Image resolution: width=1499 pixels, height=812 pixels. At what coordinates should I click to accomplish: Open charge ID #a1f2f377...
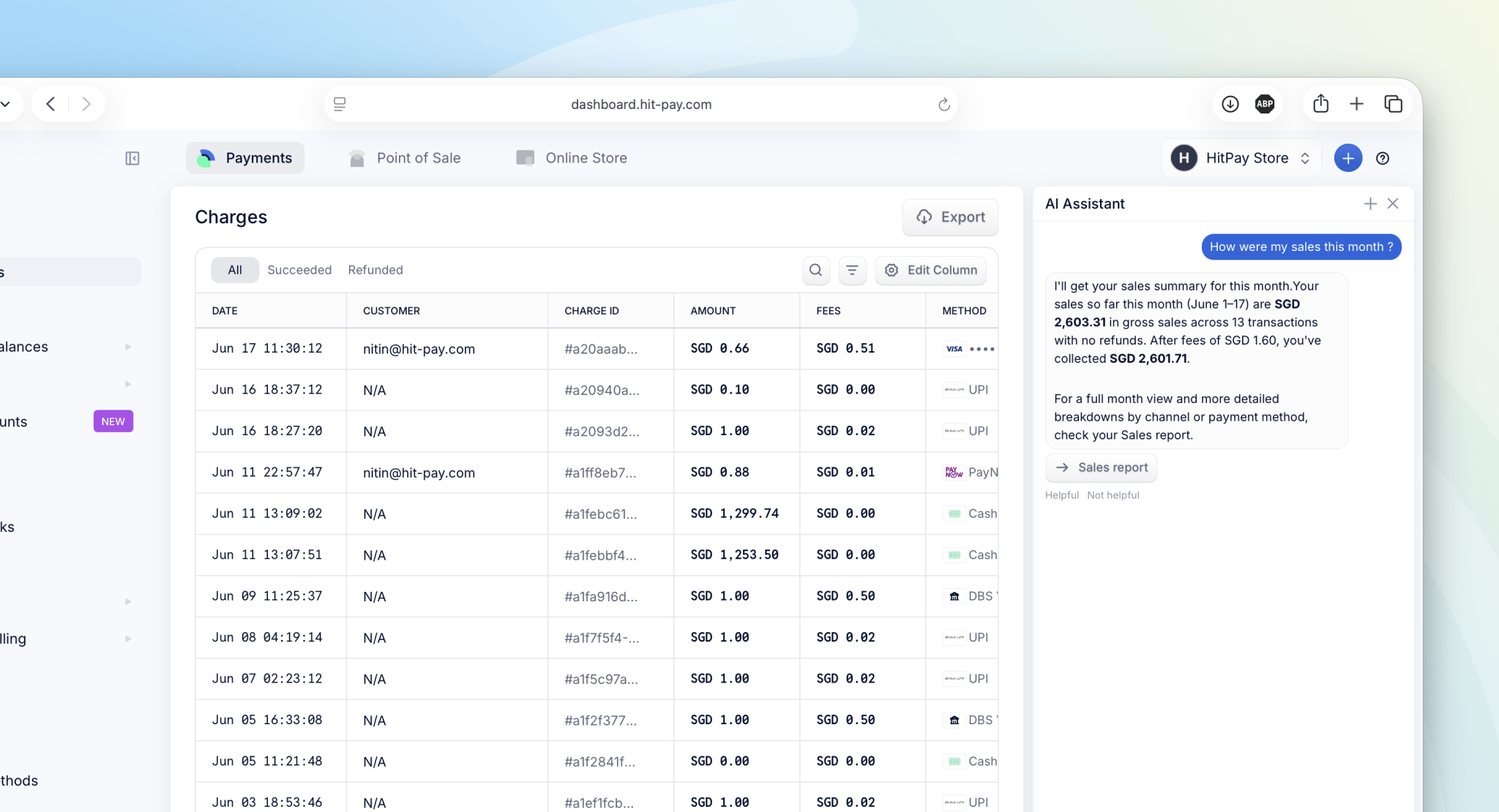601,721
